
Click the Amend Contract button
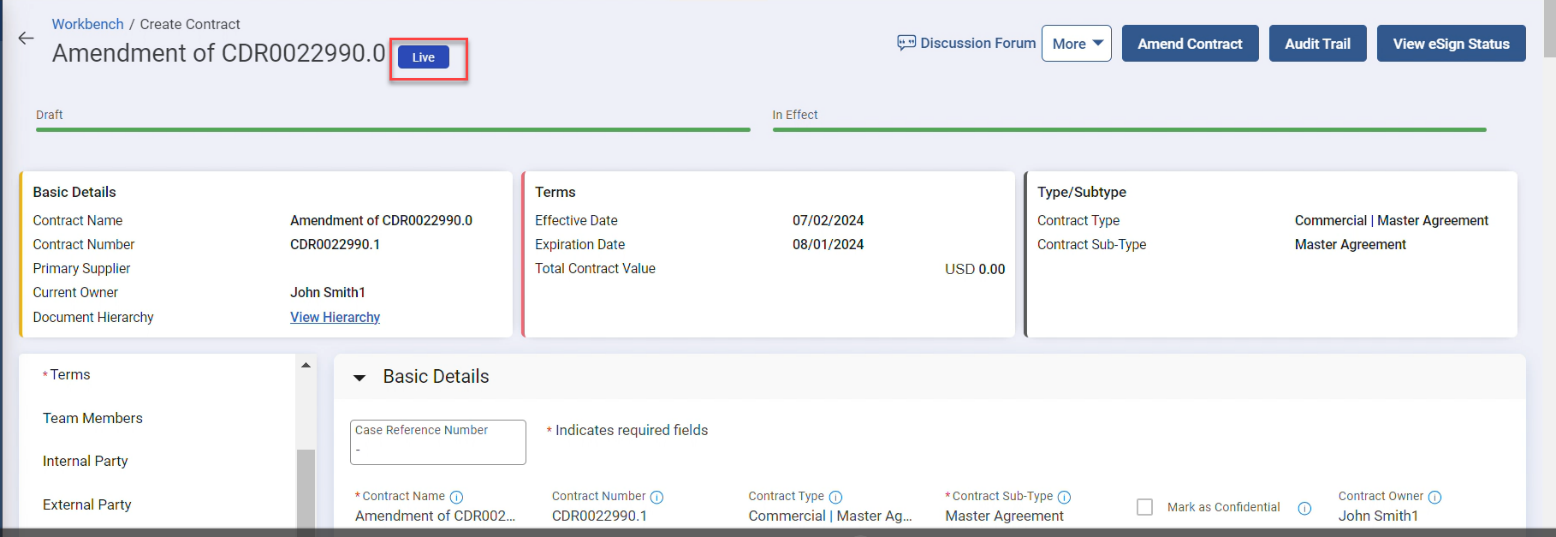1189,44
